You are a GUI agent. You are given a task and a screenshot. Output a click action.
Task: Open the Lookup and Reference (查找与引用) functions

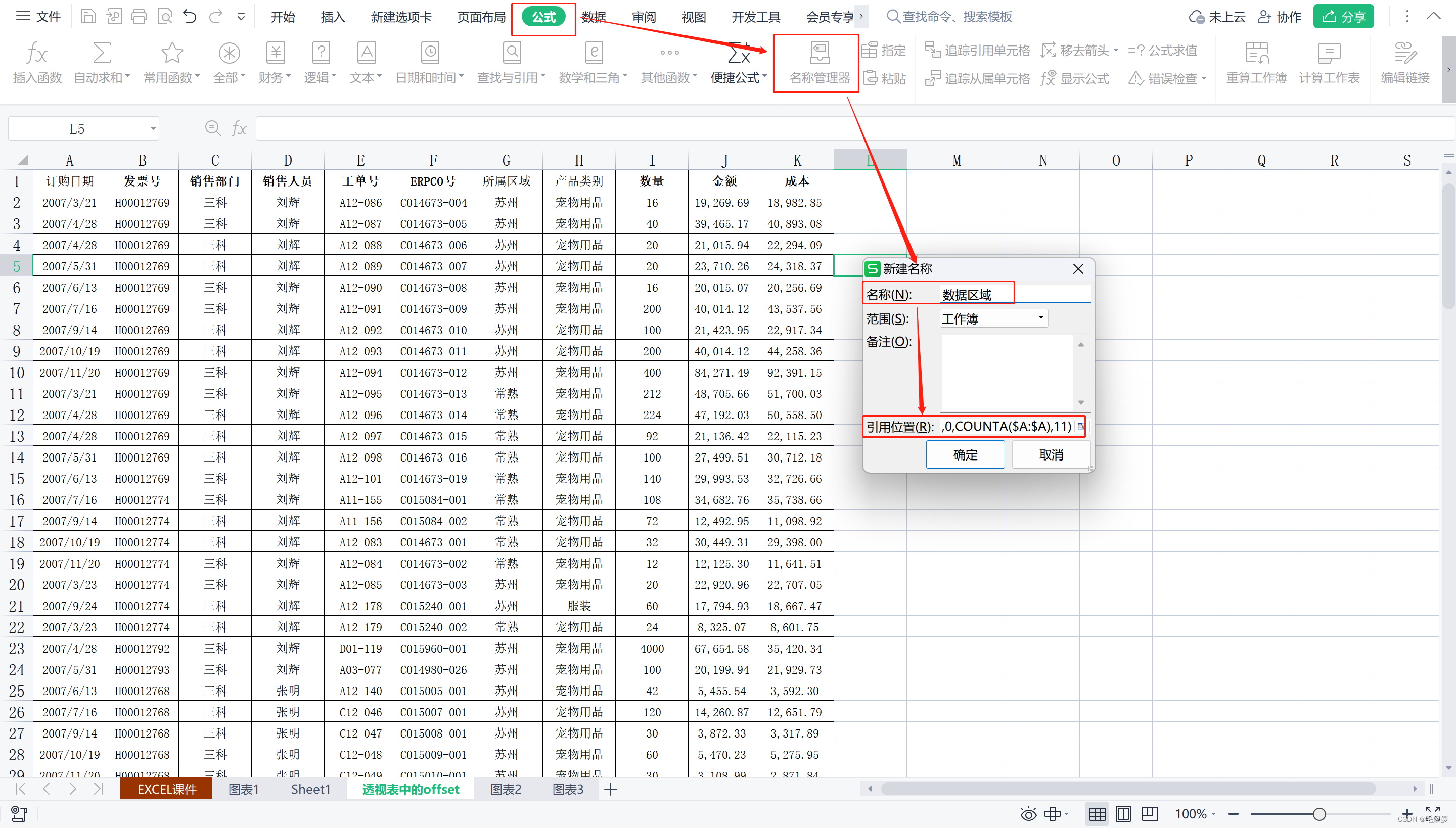pyautogui.click(x=511, y=63)
